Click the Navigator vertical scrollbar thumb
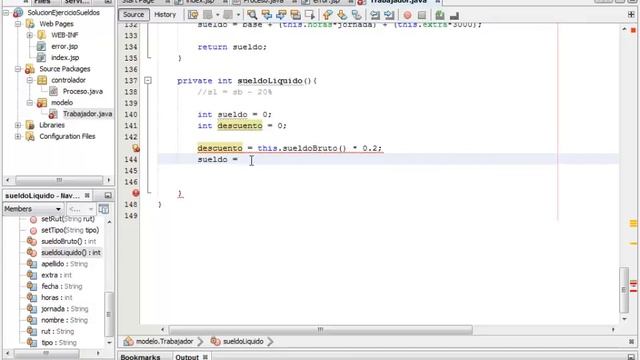 tap(108, 314)
